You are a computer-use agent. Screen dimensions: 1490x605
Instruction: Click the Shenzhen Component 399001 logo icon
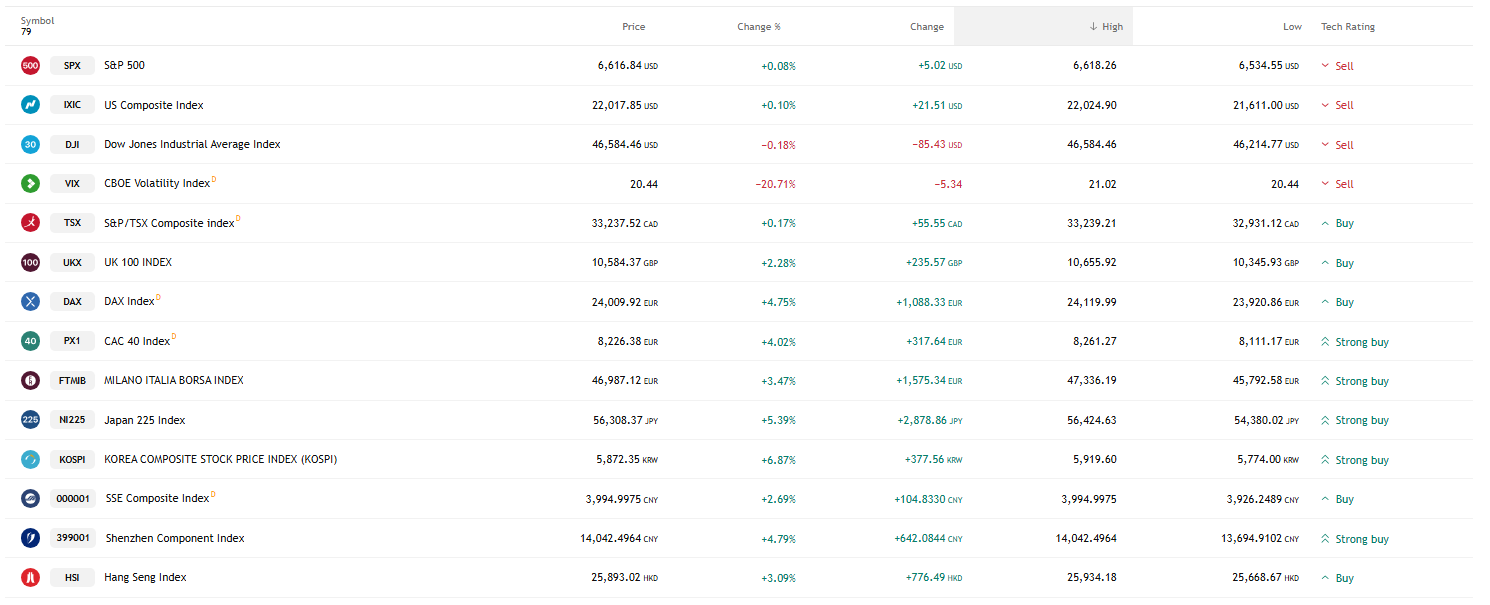30,538
